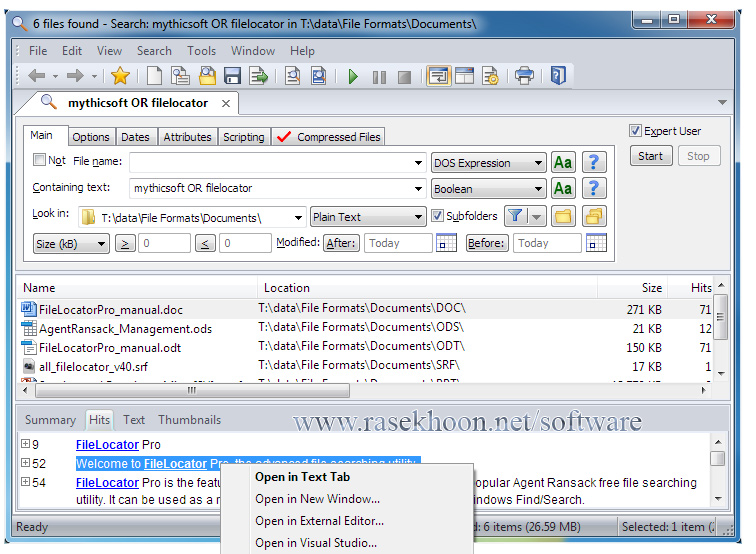756x554 pixels.
Task: Click the window split layout icon
Action: tap(464, 76)
